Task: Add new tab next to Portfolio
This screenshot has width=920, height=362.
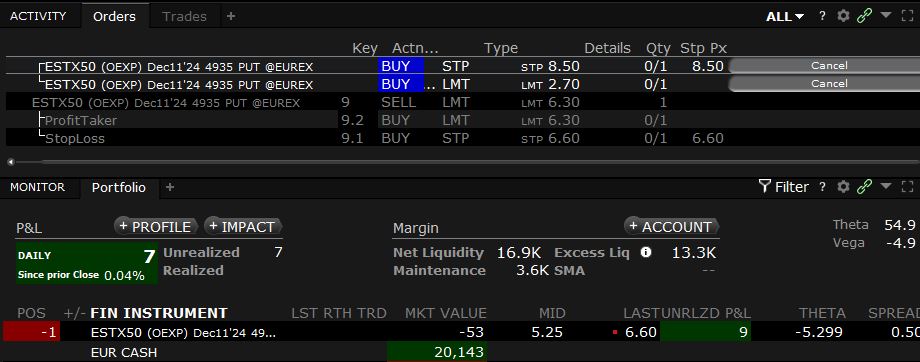Action: [170, 187]
